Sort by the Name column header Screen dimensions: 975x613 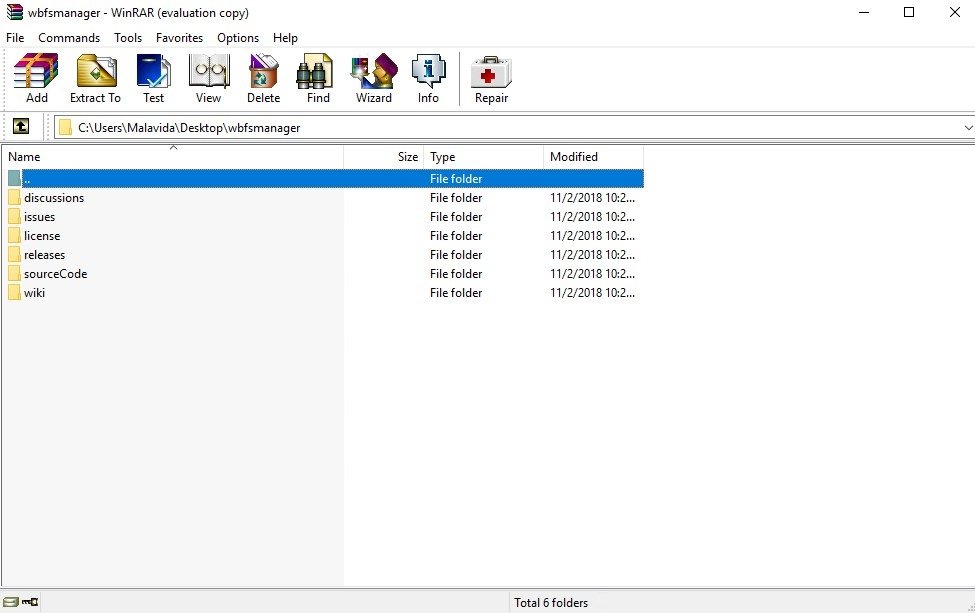tap(173, 157)
